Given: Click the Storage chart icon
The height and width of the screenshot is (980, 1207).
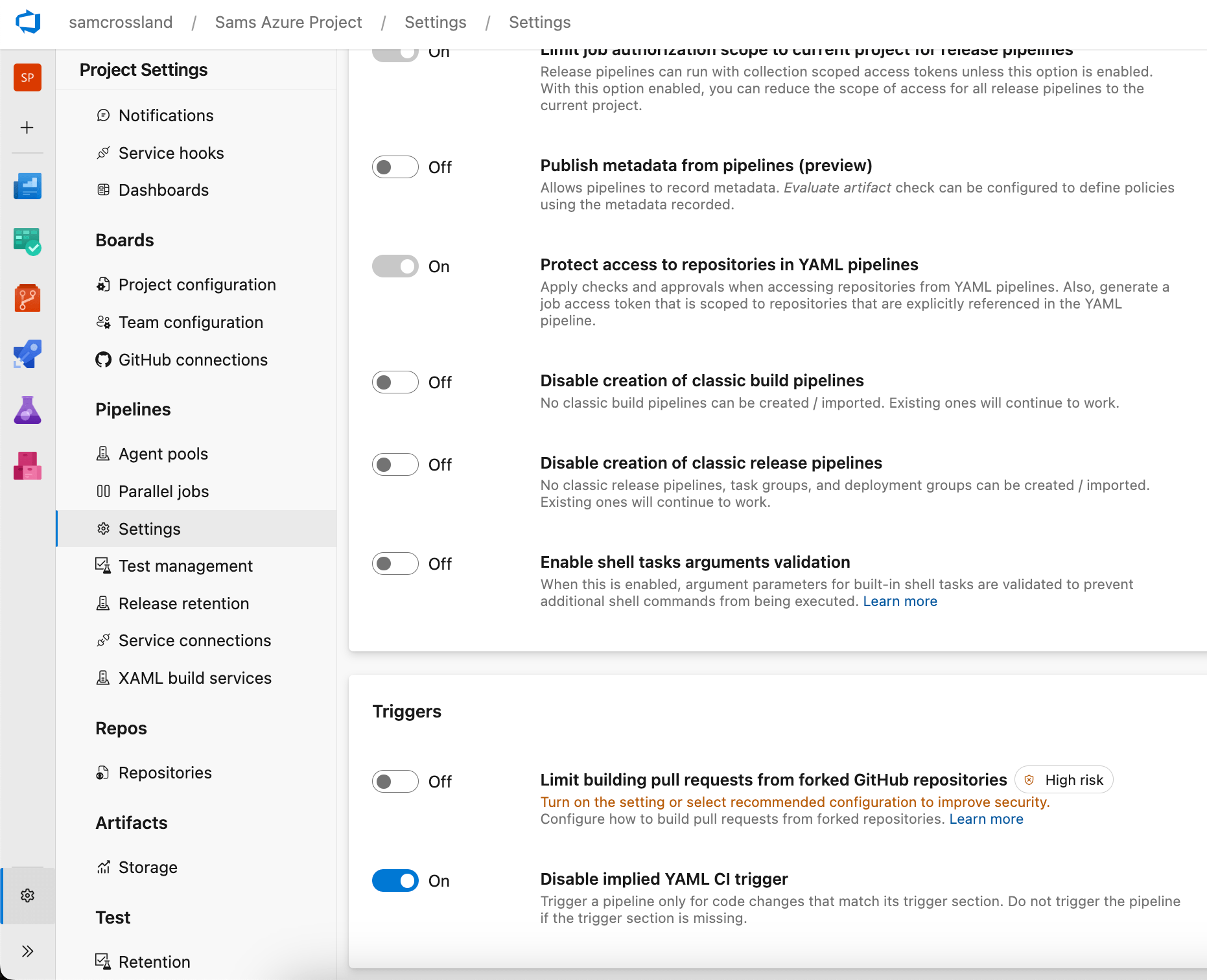Looking at the screenshot, I should [103, 867].
